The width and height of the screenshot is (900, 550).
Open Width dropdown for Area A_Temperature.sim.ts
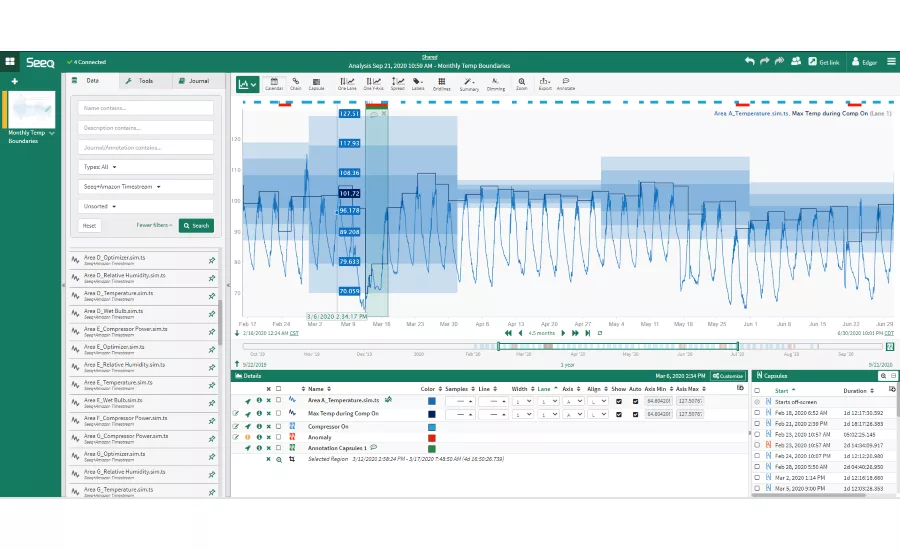click(522, 401)
